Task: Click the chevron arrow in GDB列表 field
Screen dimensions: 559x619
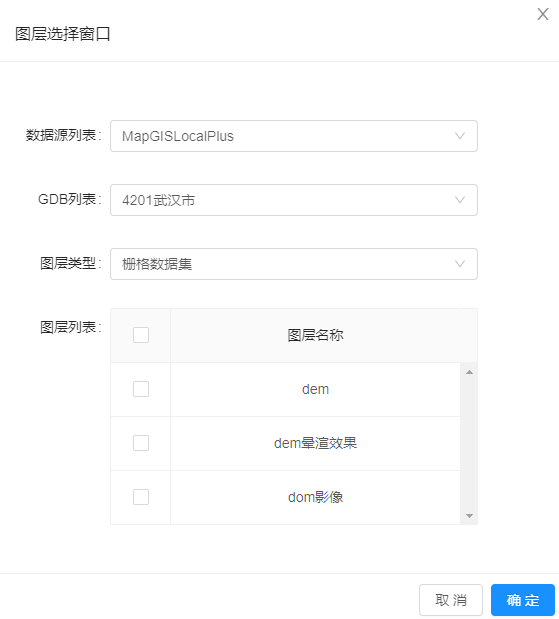Action: [460, 200]
